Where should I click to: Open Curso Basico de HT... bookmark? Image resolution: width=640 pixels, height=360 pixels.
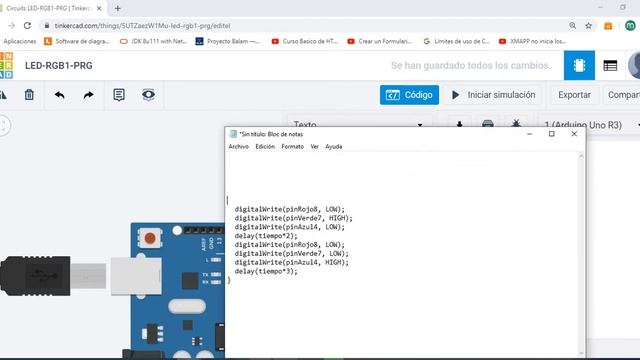pos(304,41)
